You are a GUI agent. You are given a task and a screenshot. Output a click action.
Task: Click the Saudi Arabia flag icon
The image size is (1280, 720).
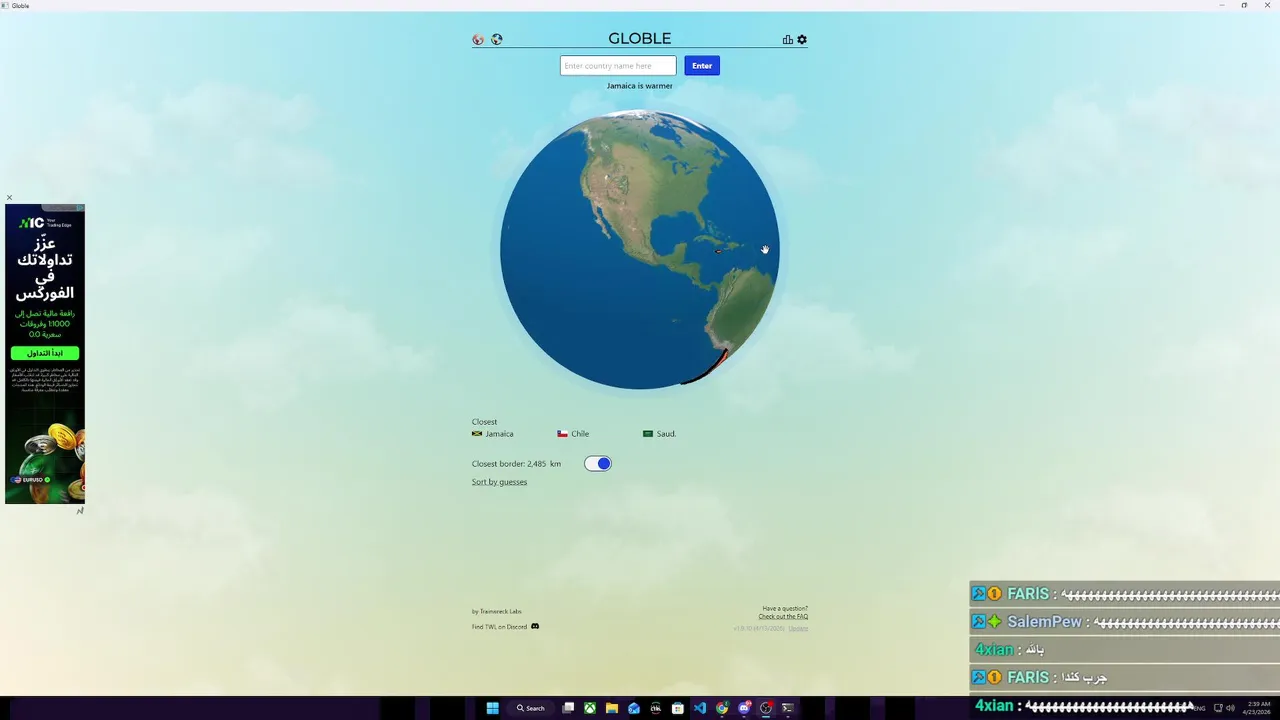(x=648, y=434)
